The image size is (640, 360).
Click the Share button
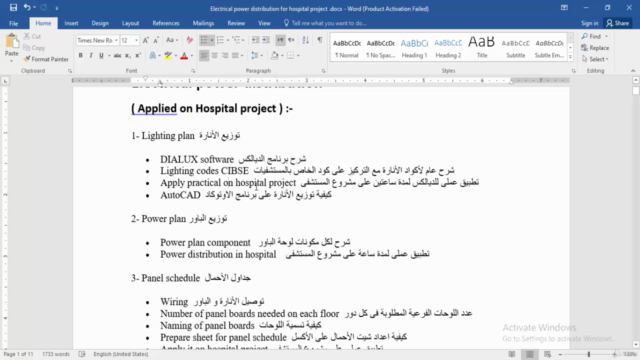click(x=618, y=23)
